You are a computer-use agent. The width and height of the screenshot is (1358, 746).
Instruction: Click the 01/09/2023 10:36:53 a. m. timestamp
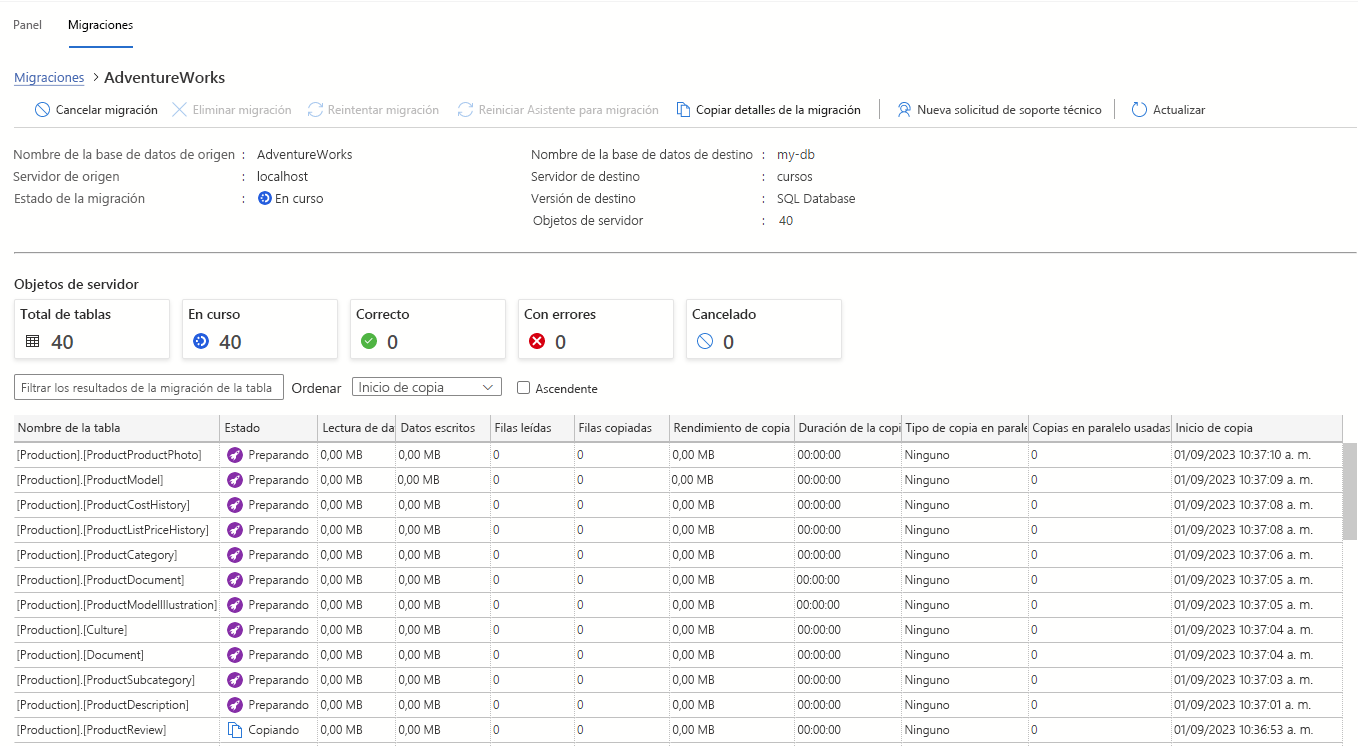[x=1243, y=730]
